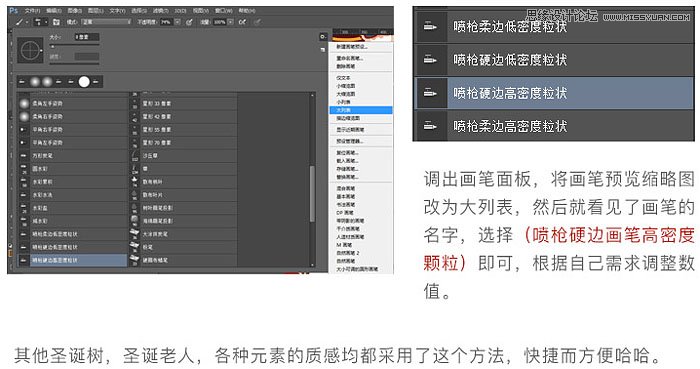This screenshot has width=700, height=369.
Task: Choose 重命名画笔 menu entry
Action: (350, 58)
